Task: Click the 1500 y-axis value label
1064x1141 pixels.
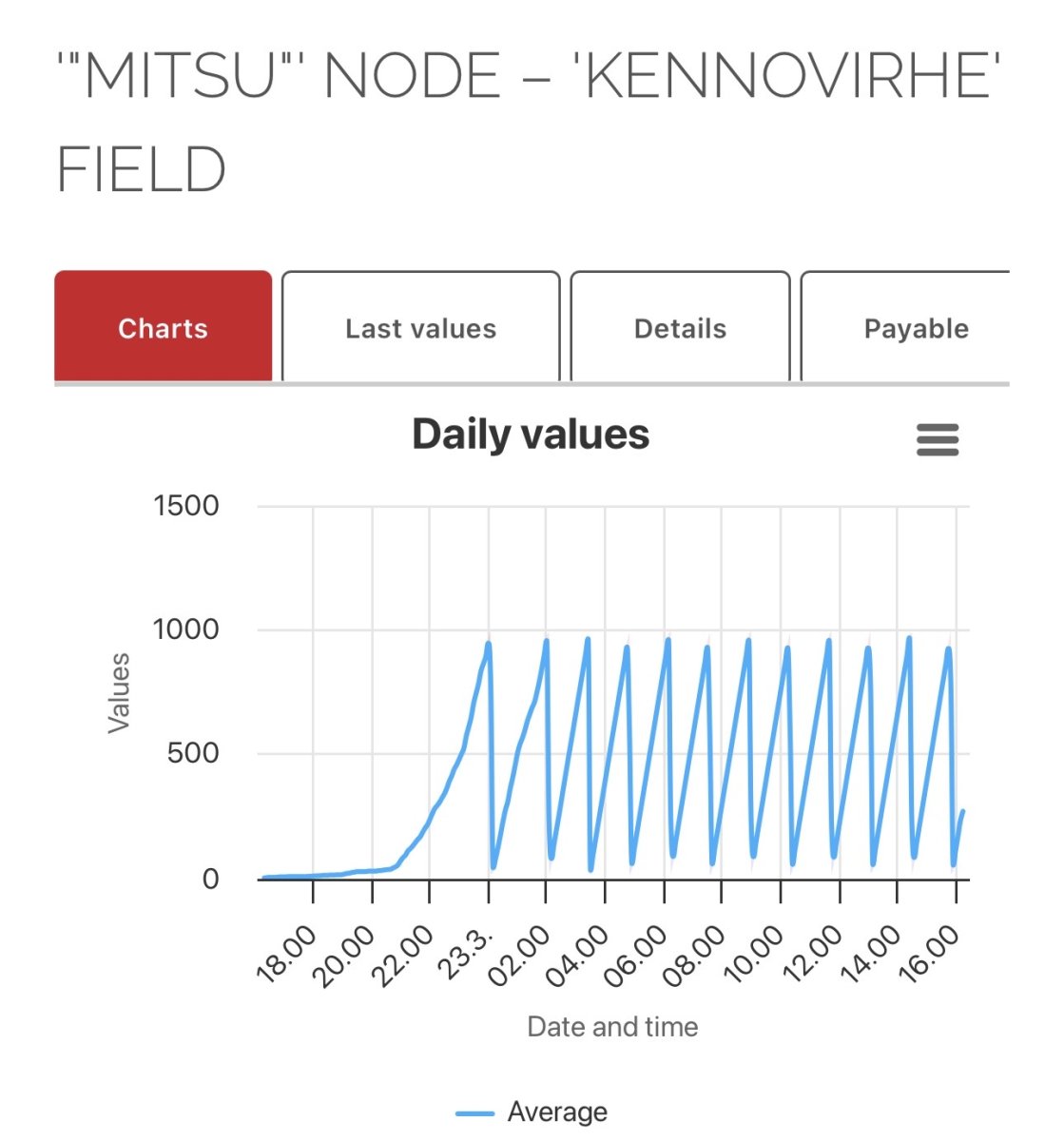Action: click(186, 506)
